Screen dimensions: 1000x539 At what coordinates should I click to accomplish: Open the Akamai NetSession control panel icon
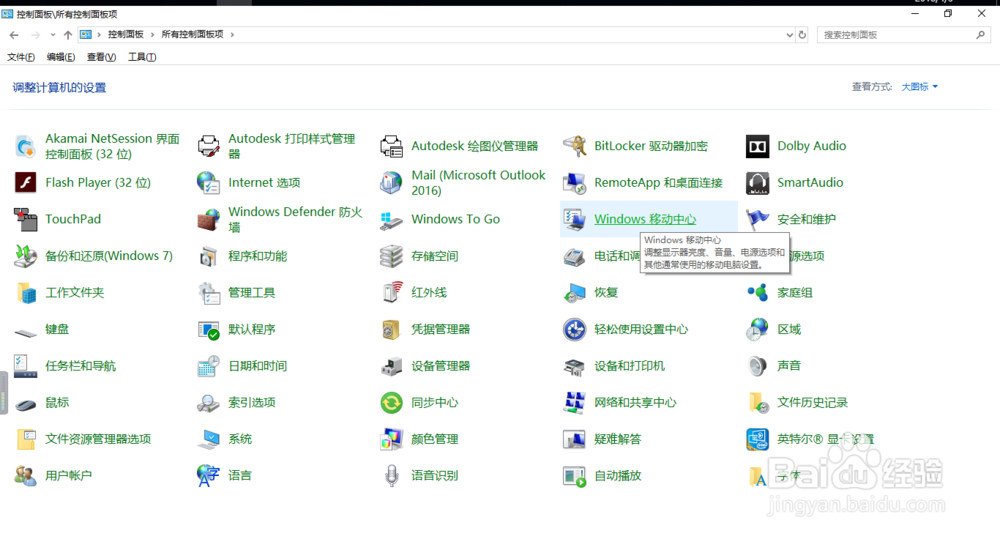26,146
